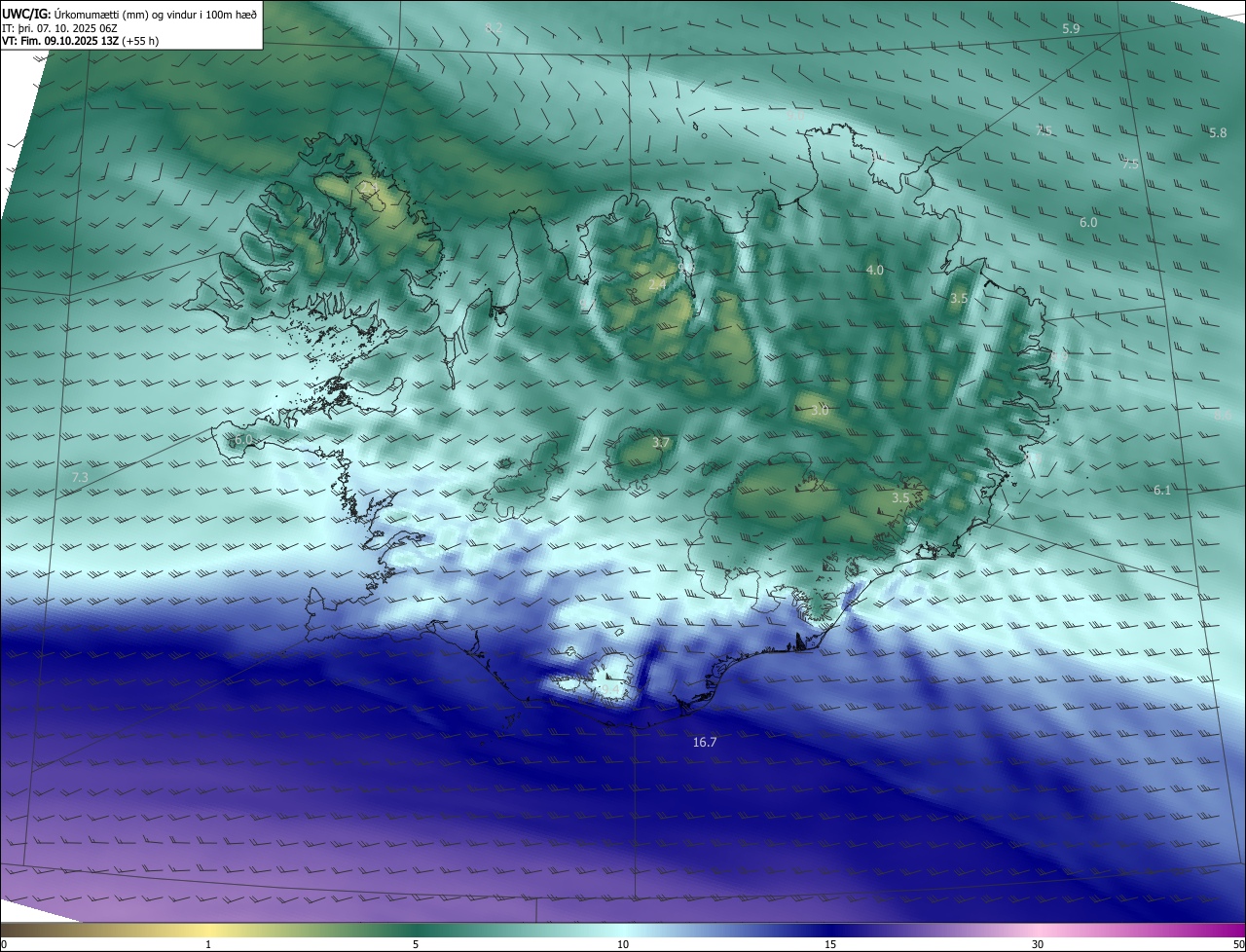Click the 7.3 value label on the map
1246x952 pixels.
(x=80, y=477)
